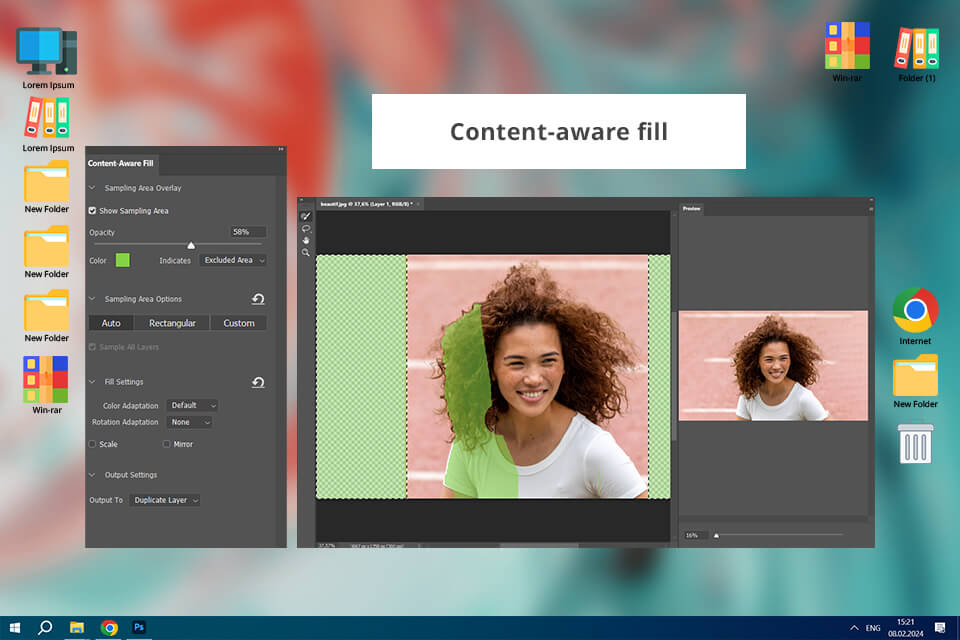
Task: Open Photoshop from the taskbar
Action: coord(140,627)
